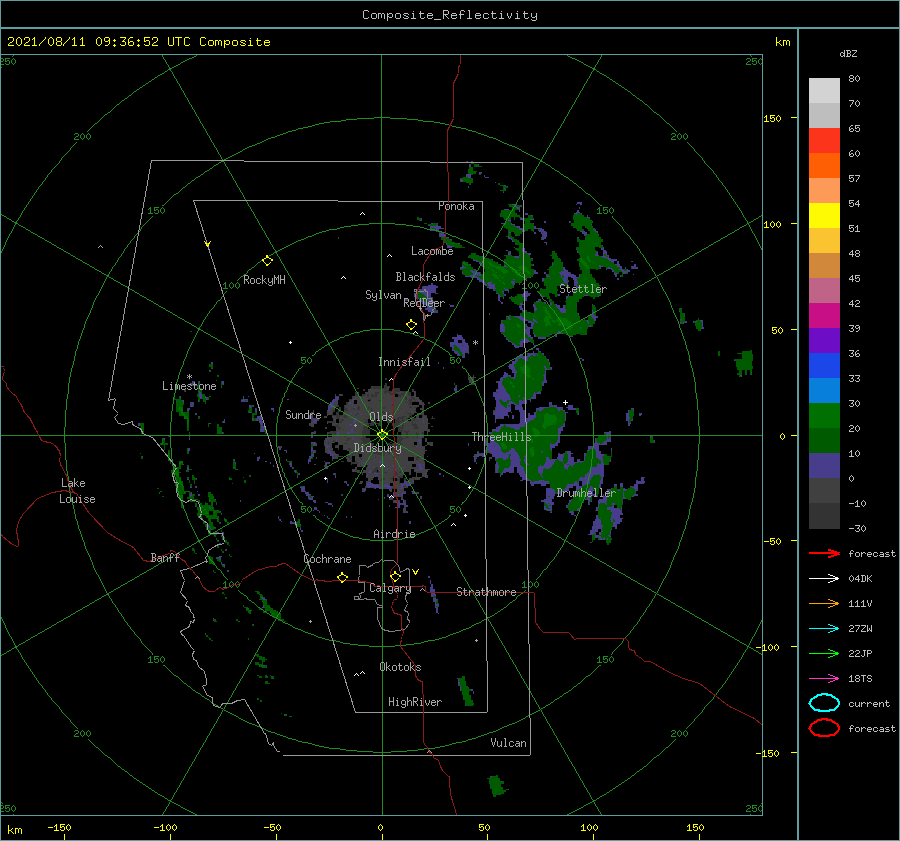
Task: Click the Cochrane town label
Action: pyautogui.click(x=327, y=559)
